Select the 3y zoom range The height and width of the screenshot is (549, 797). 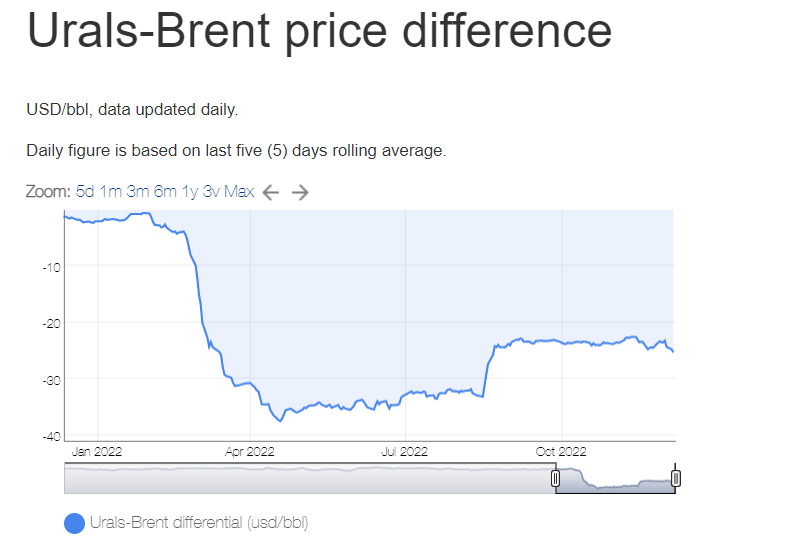click(x=211, y=192)
